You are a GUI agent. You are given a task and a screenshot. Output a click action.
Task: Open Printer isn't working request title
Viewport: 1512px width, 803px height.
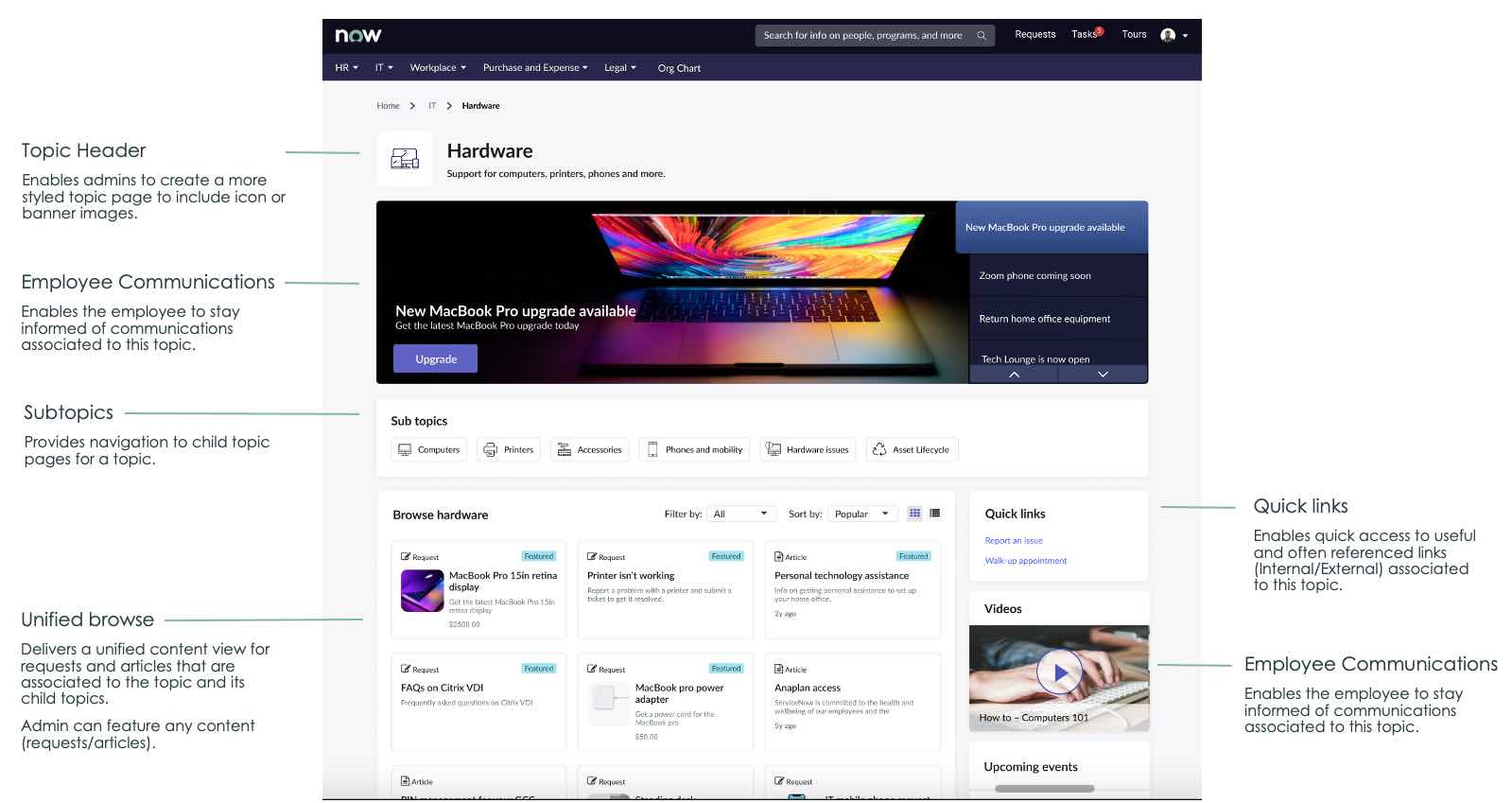631,576
